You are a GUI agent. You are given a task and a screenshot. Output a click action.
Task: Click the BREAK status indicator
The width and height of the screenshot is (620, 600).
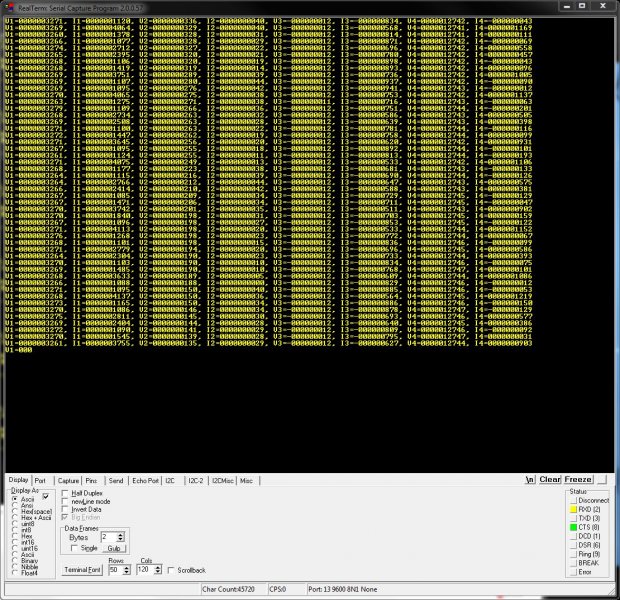tap(571, 563)
